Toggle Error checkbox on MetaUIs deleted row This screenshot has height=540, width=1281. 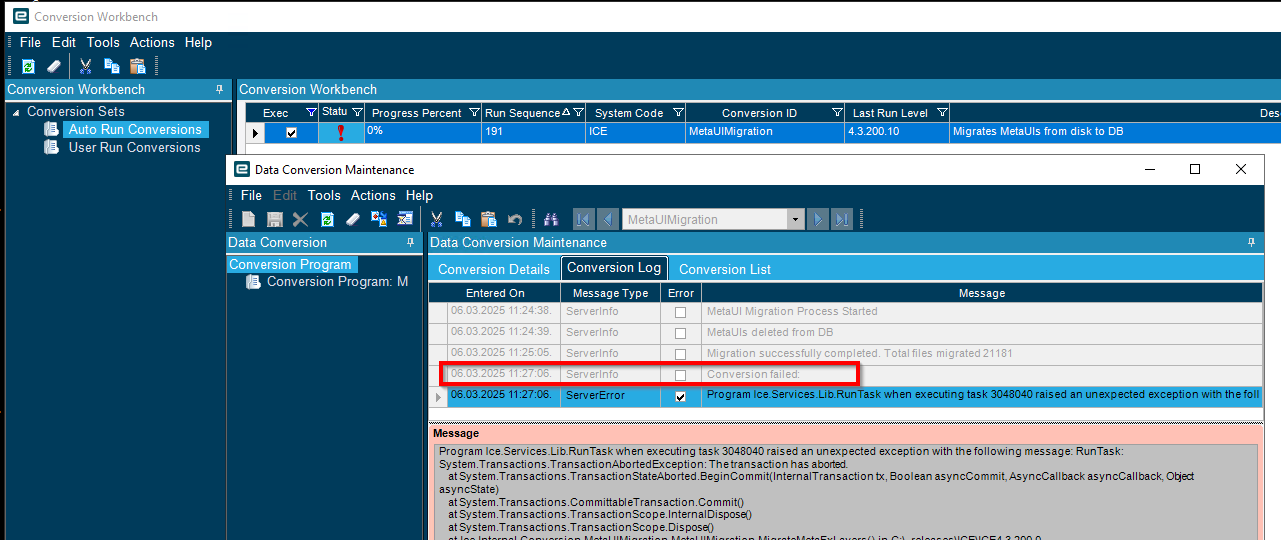[680, 333]
